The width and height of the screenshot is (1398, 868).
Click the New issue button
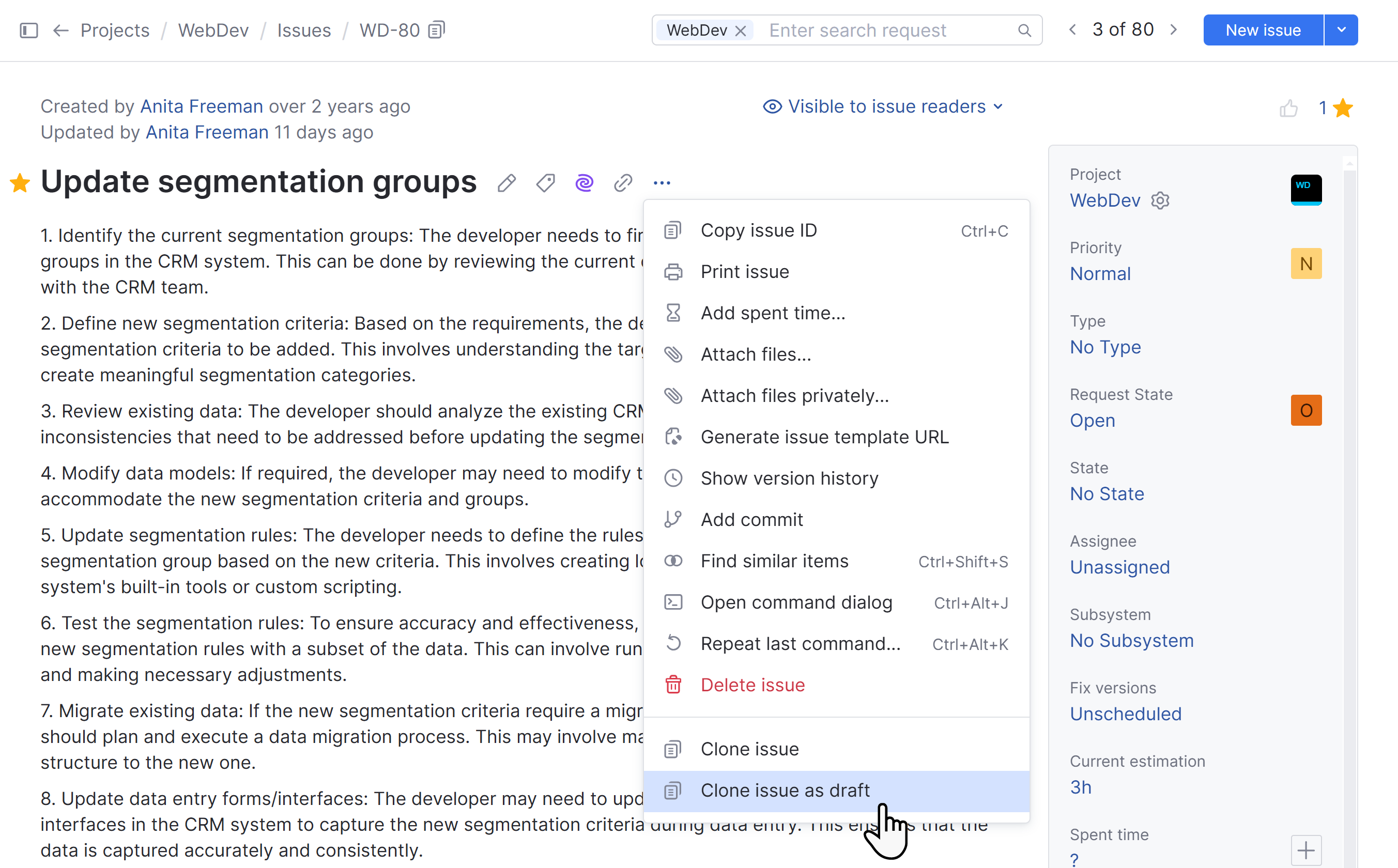1263,30
